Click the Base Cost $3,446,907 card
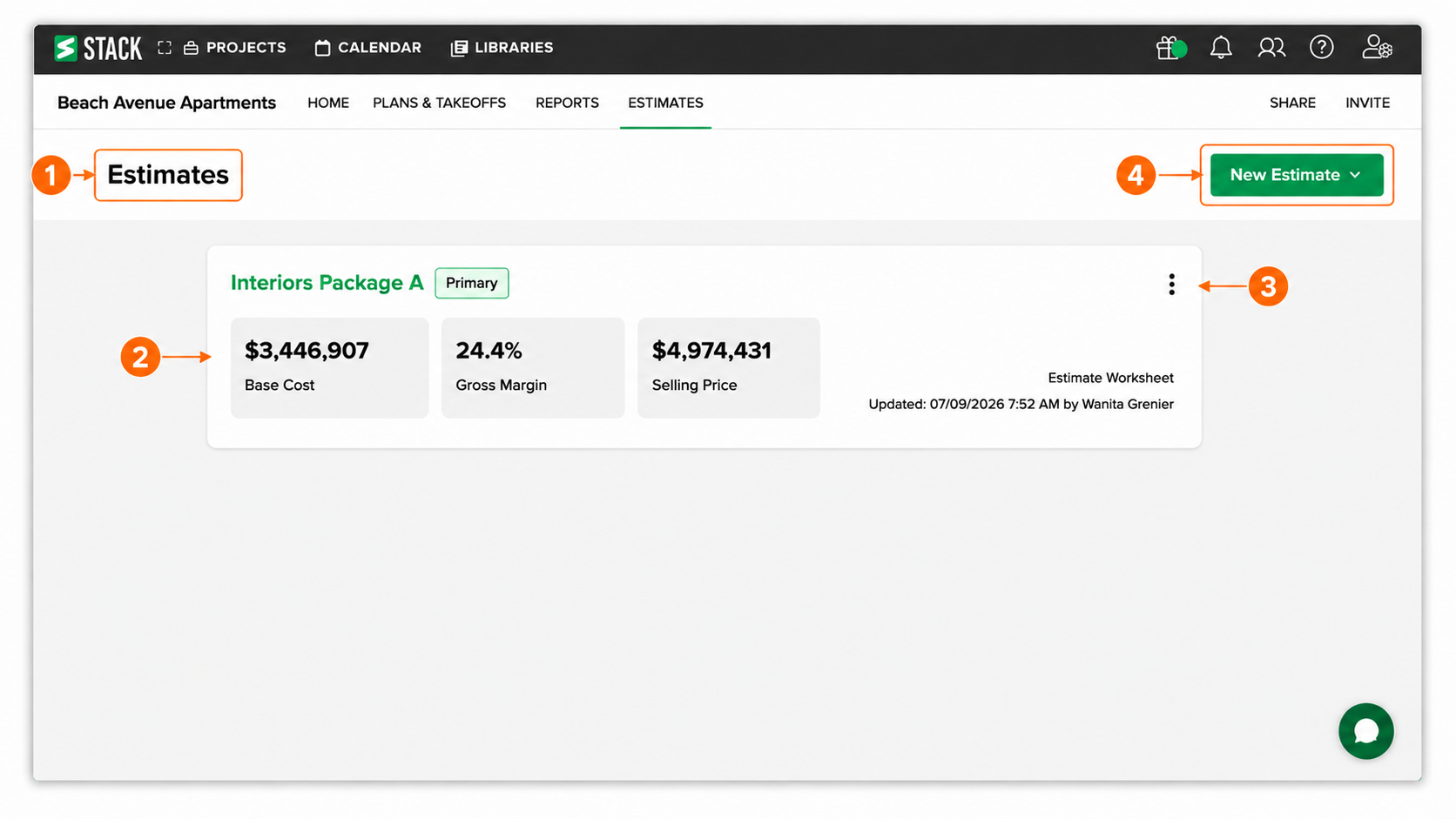The image size is (1456, 819). point(330,367)
